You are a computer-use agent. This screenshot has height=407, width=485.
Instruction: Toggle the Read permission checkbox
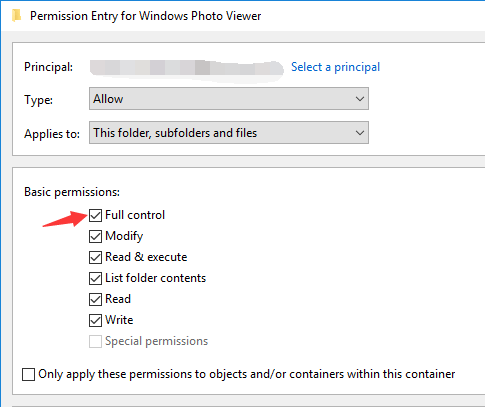tap(95, 299)
